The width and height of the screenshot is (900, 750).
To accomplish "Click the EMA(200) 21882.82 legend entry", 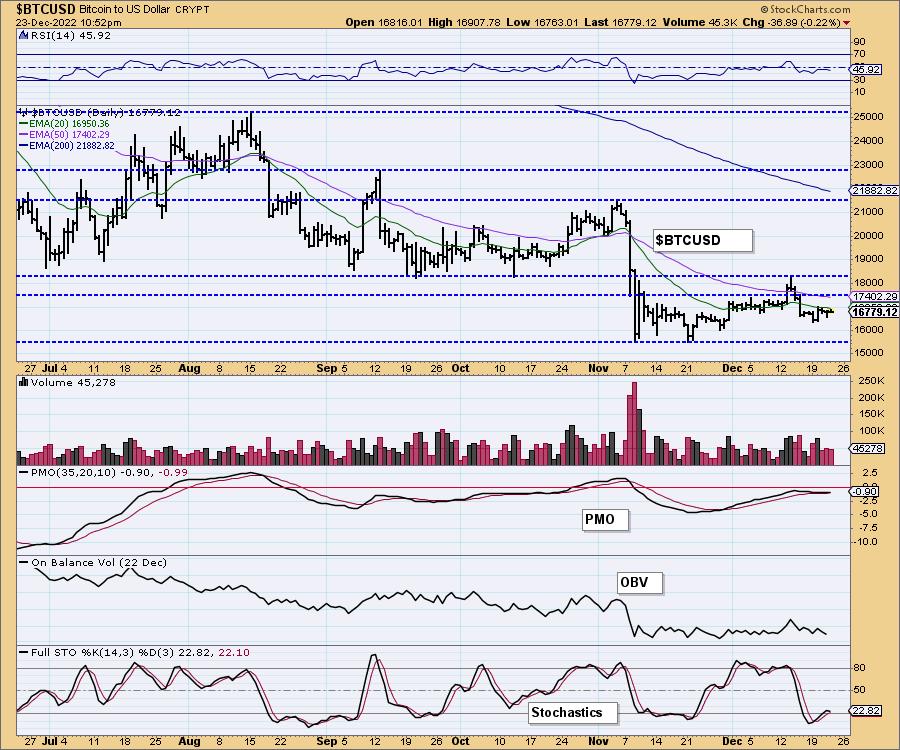I will (67, 146).
